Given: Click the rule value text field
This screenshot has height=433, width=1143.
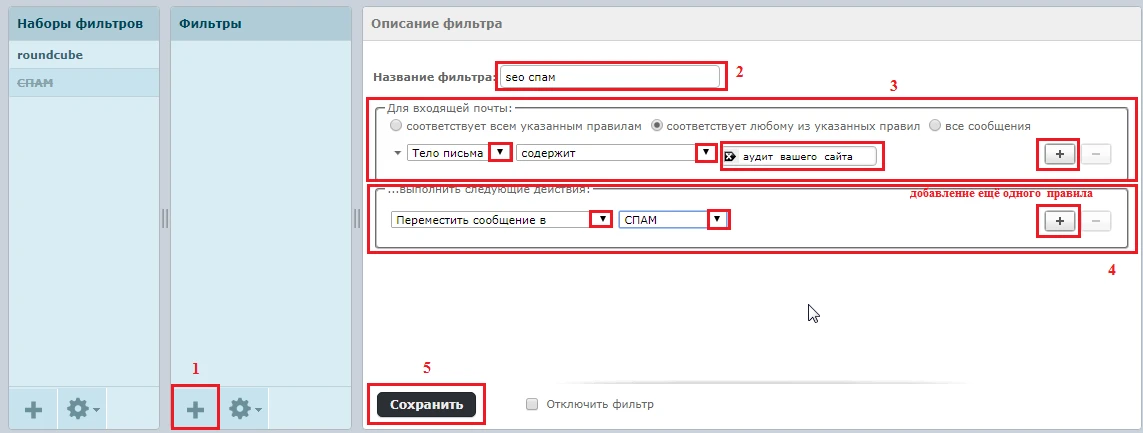Looking at the screenshot, I should pos(800,156).
